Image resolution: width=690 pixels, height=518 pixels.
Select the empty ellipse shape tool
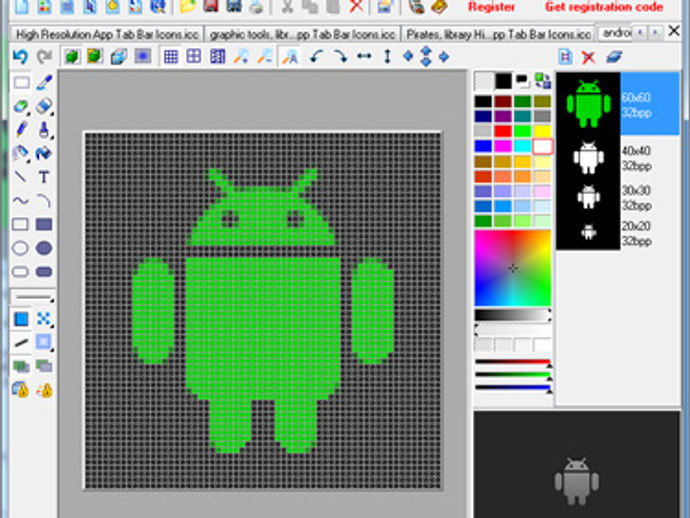pos(20,248)
